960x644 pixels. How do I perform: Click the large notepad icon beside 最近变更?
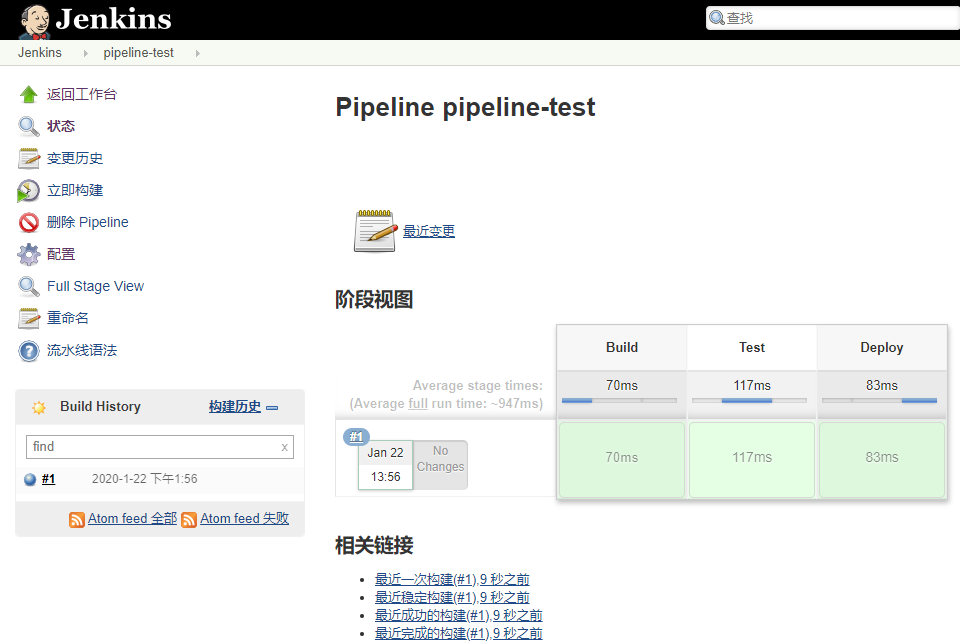[x=375, y=231]
